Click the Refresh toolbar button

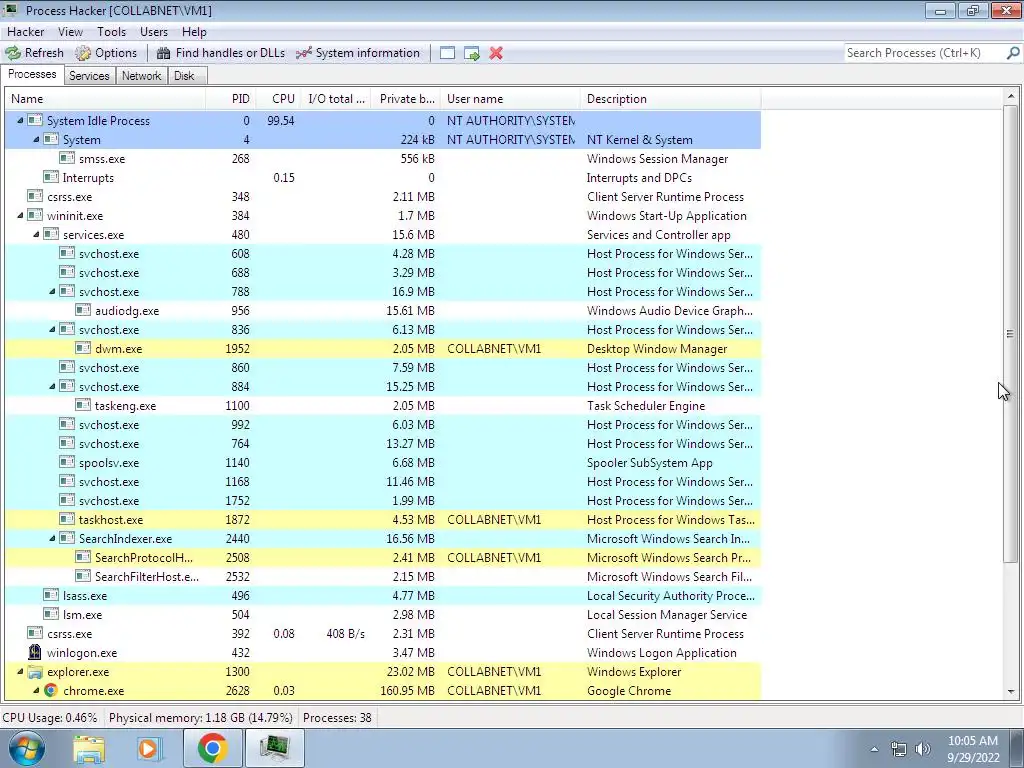pyautogui.click(x=35, y=53)
